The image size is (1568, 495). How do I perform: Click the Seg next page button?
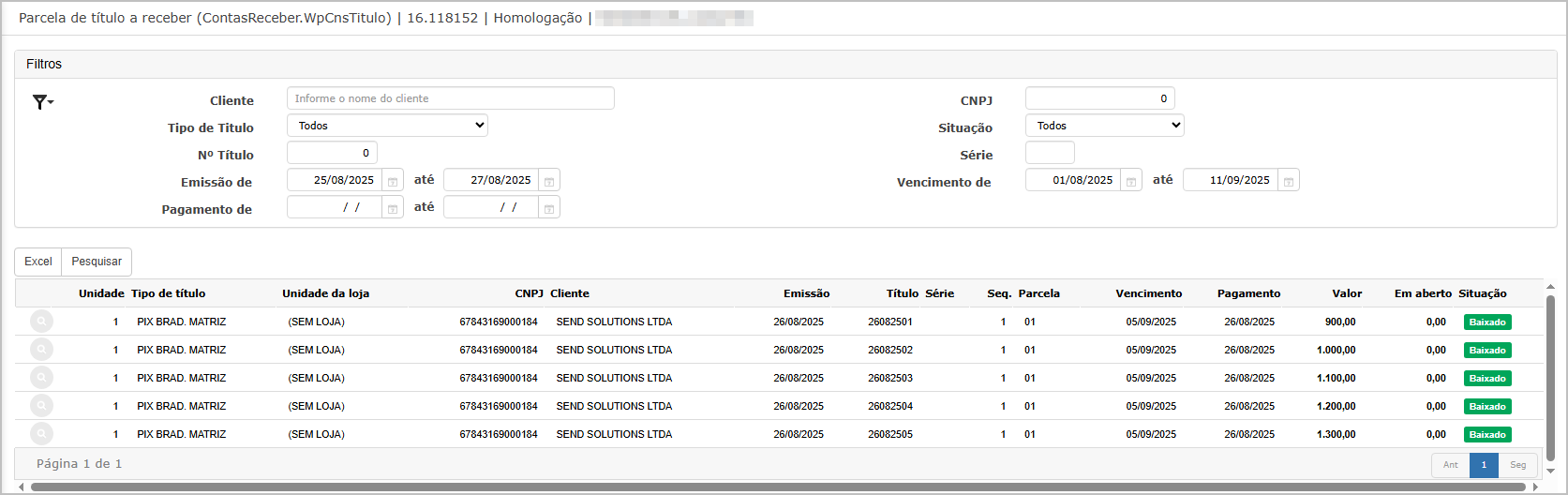pyautogui.click(x=1517, y=465)
